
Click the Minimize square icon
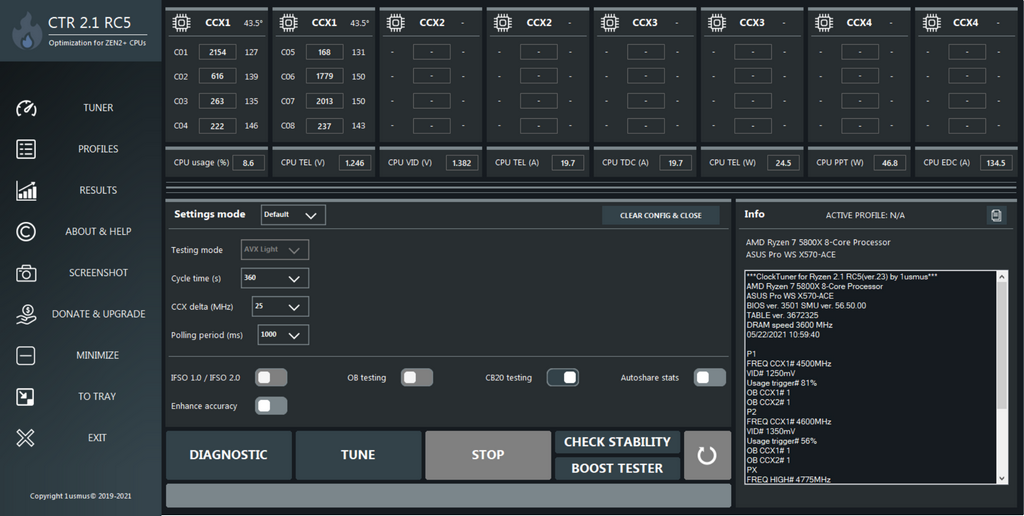(x=25, y=355)
